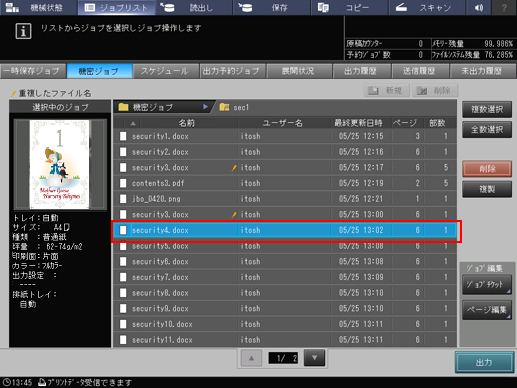Open the help question mark icon
This screenshot has height=388, width=517.
(504, 7)
